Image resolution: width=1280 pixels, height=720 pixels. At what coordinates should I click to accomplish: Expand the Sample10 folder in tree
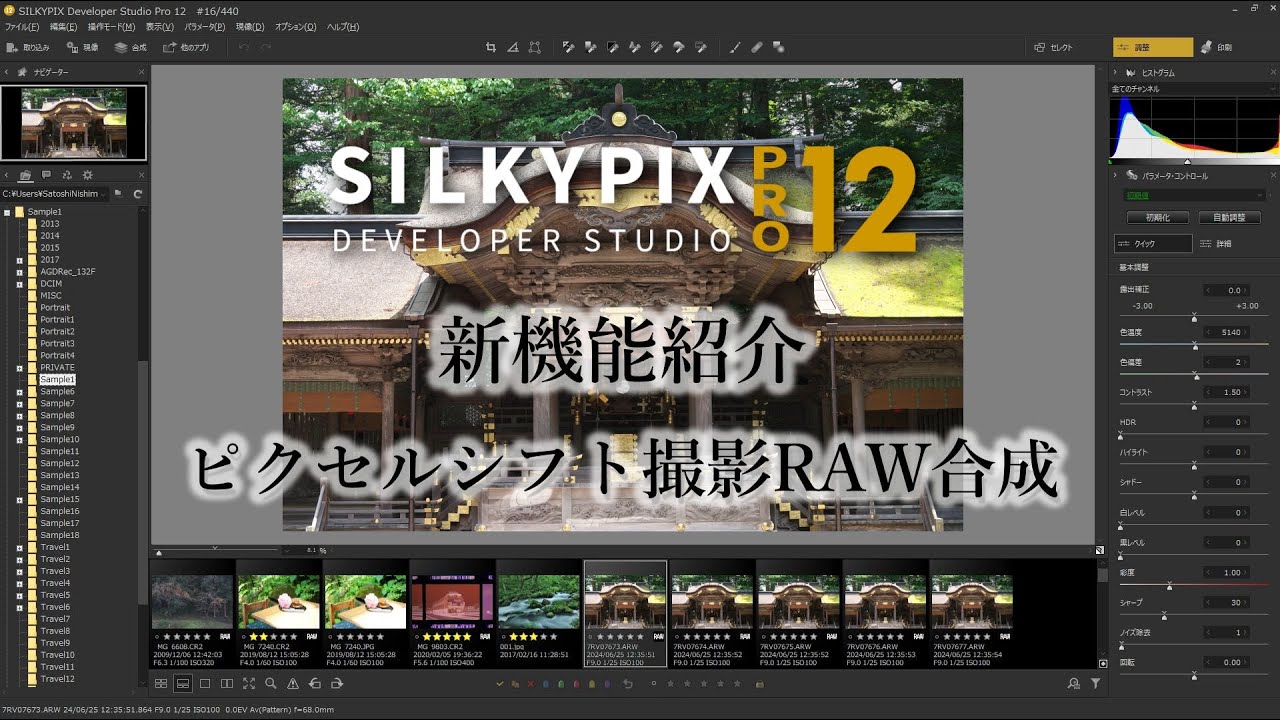tap(19, 440)
